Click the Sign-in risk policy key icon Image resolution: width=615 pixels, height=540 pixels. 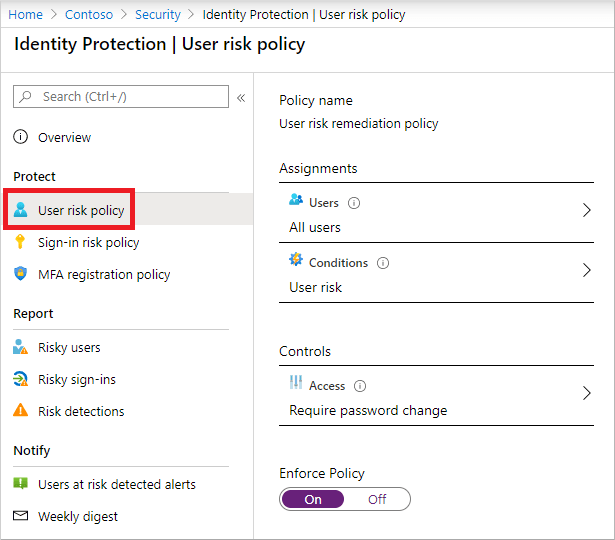pos(20,242)
